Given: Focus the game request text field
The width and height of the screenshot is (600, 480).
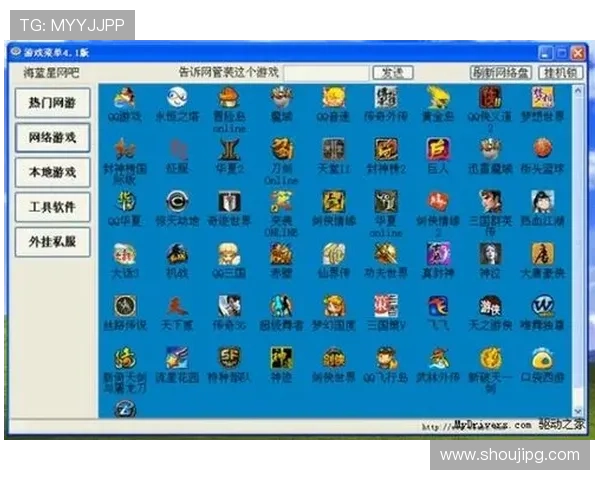Looking at the screenshot, I should coord(326,73).
